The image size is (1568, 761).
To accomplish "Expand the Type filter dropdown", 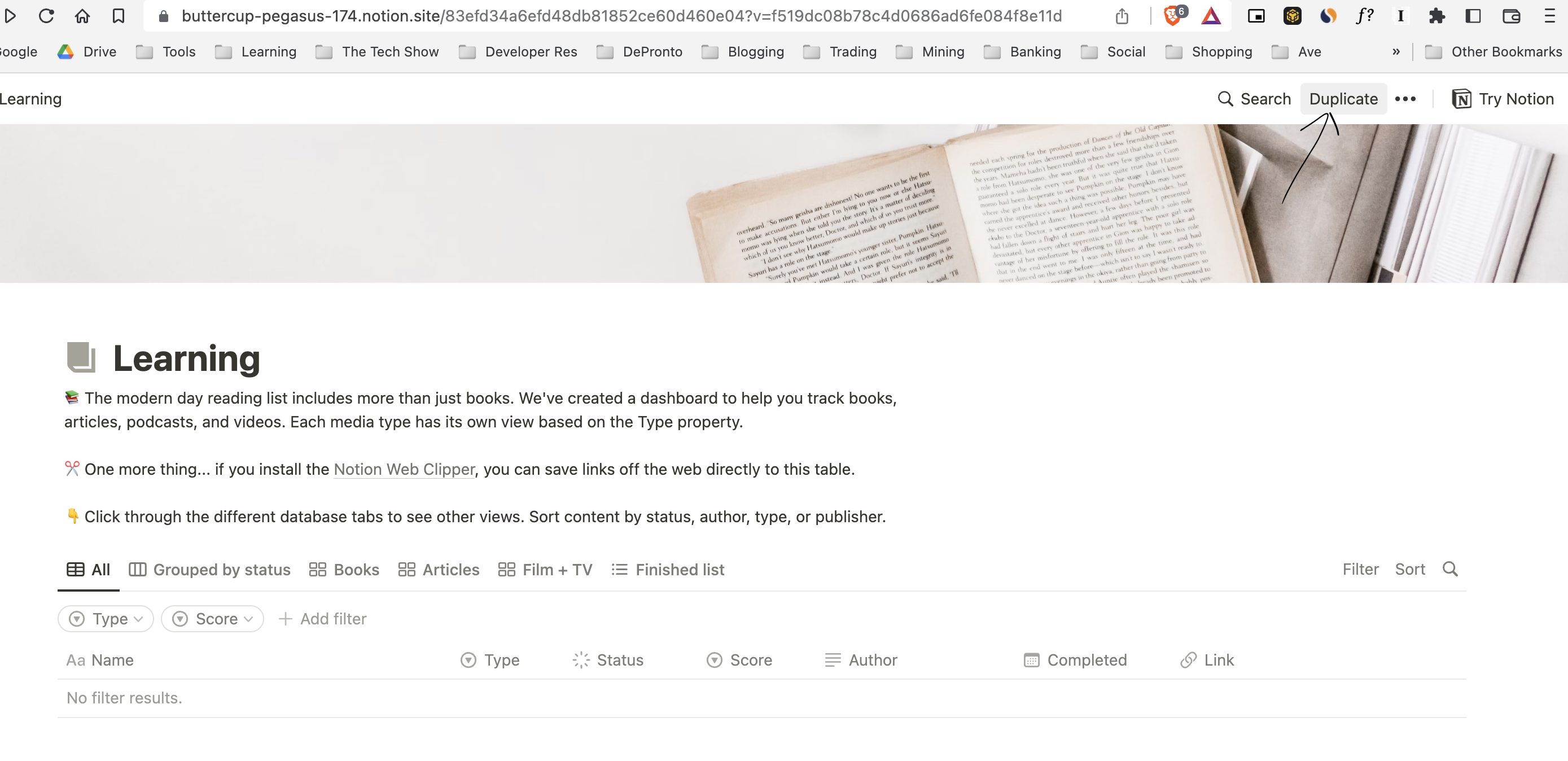I will (x=106, y=619).
